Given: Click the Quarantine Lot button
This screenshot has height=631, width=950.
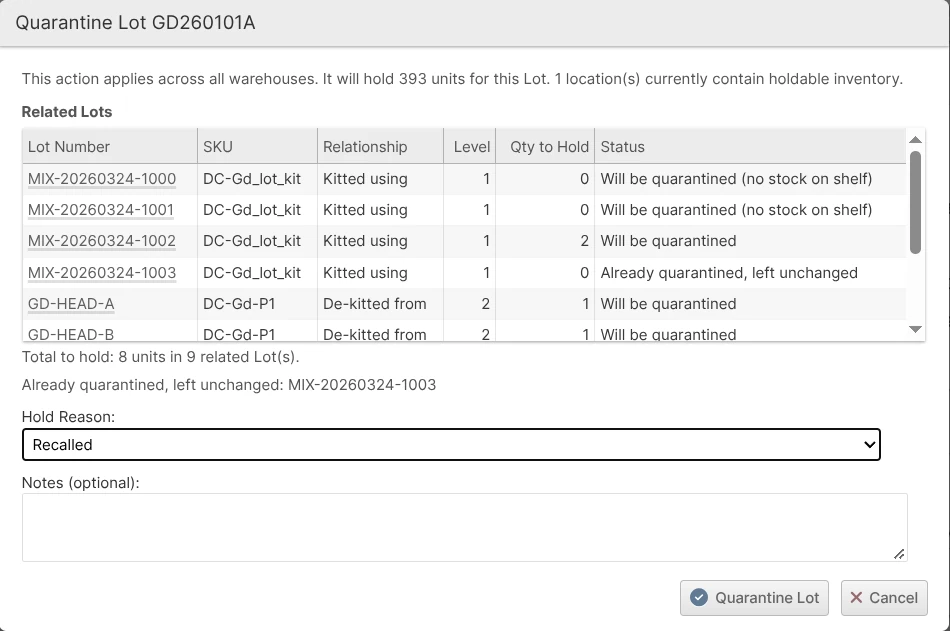Looking at the screenshot, I should pyautogui.click(x=755, y=598).
